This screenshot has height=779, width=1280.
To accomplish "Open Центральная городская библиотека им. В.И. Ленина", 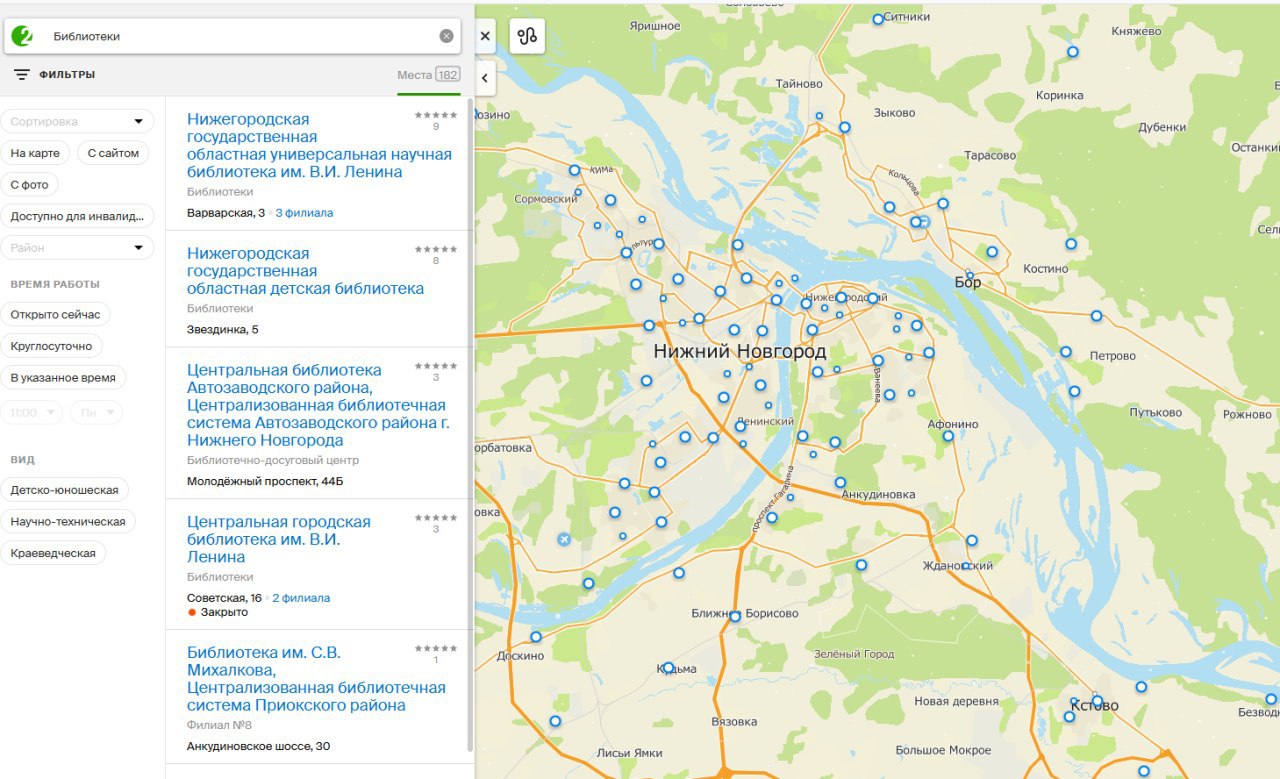I will click(278, 539).
